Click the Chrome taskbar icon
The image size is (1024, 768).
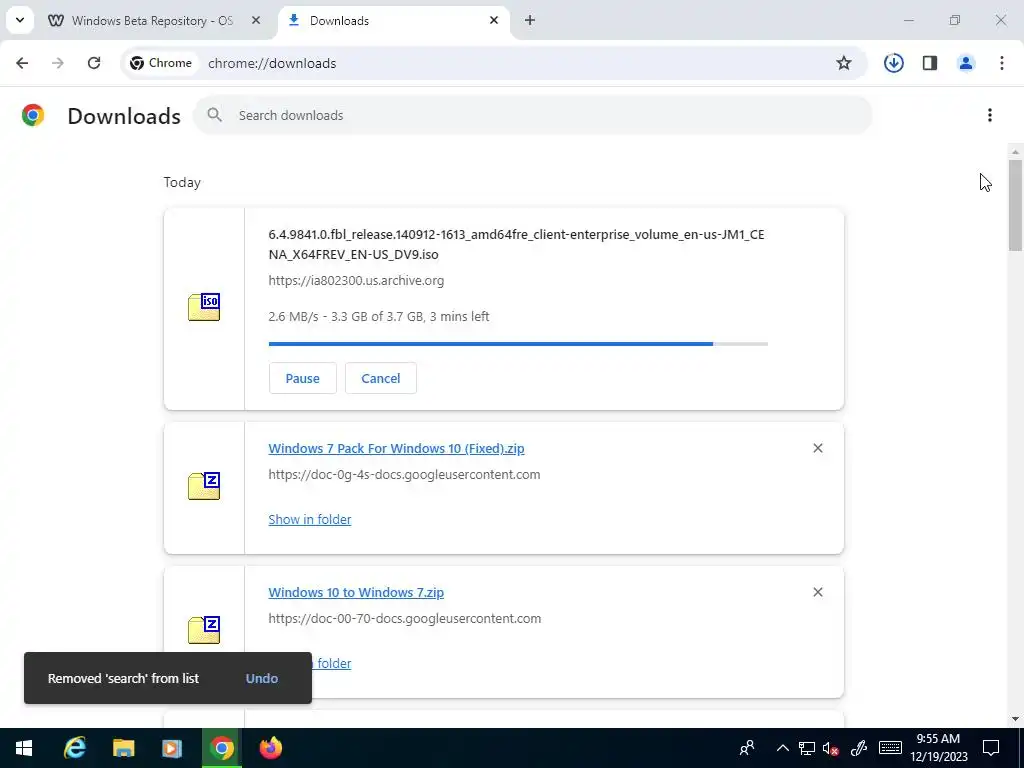(221, 748)
